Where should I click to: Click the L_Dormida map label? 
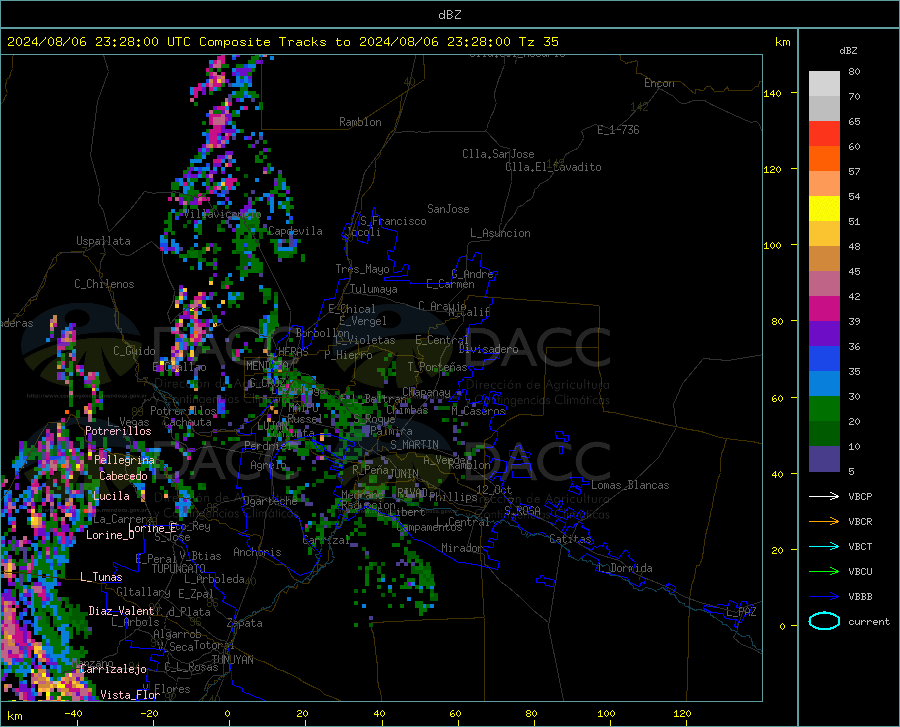click(x=624, y=568)
